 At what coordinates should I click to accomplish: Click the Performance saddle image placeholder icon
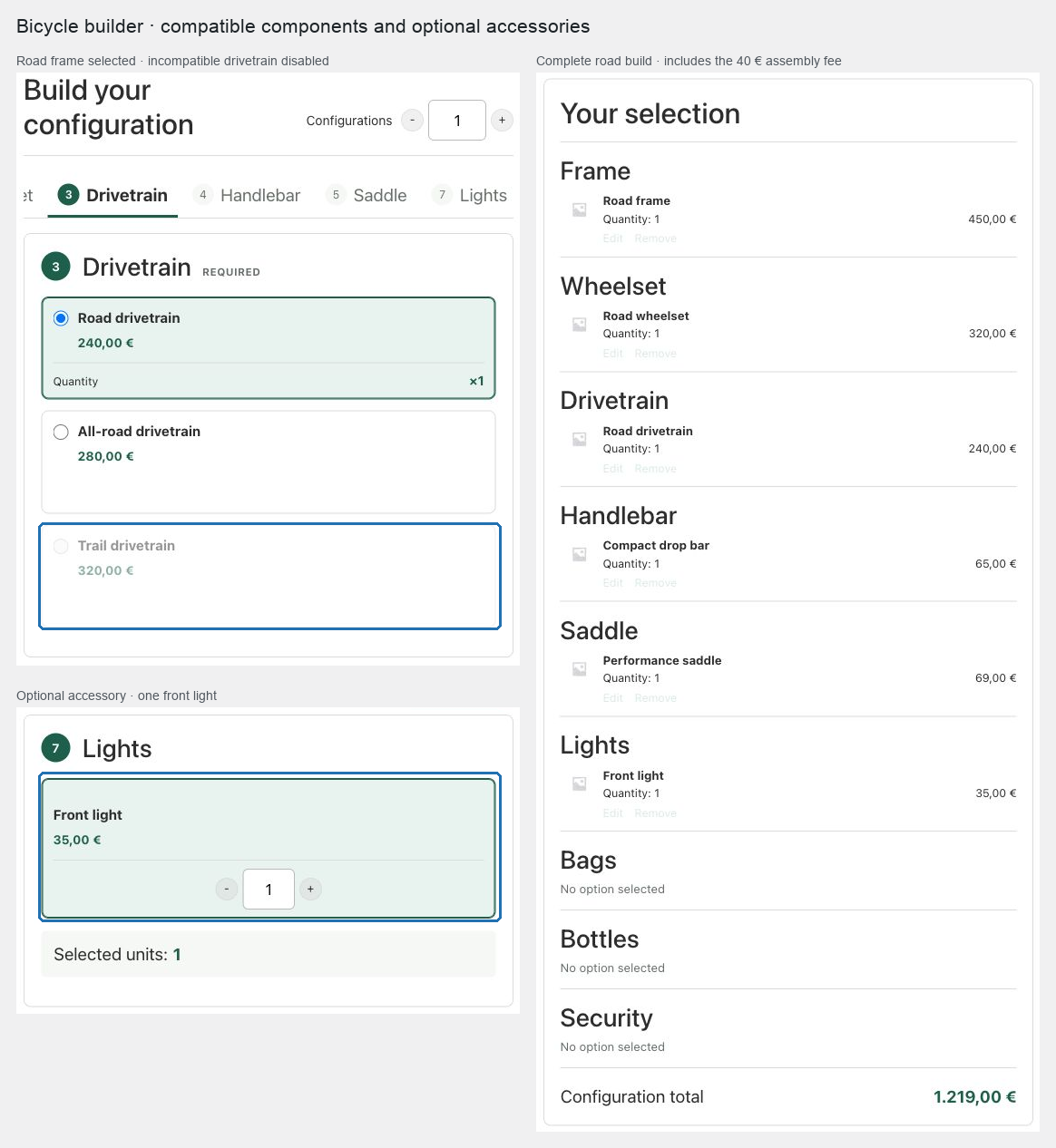click(x=579, y=669)
